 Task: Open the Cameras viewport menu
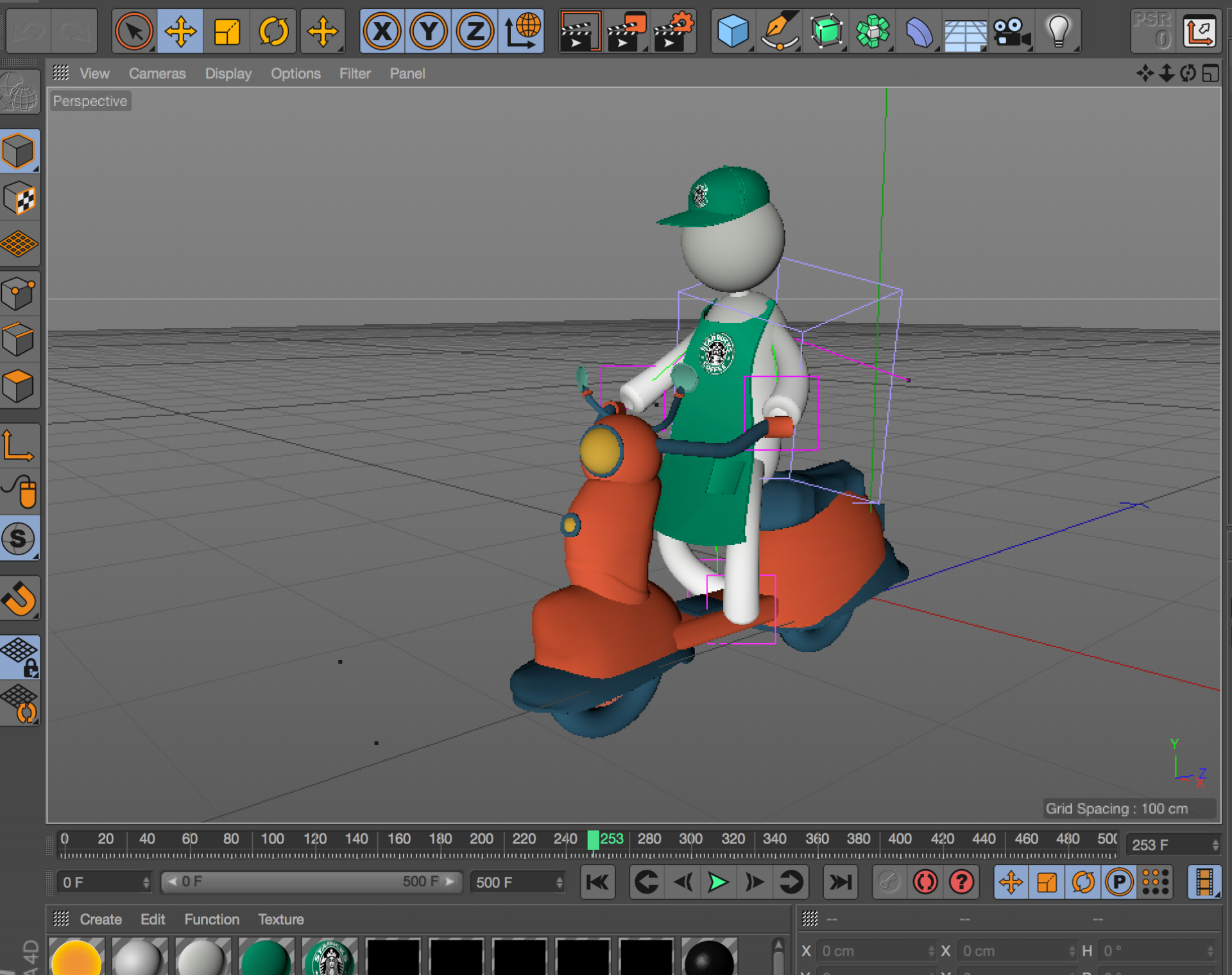(157, 74)
